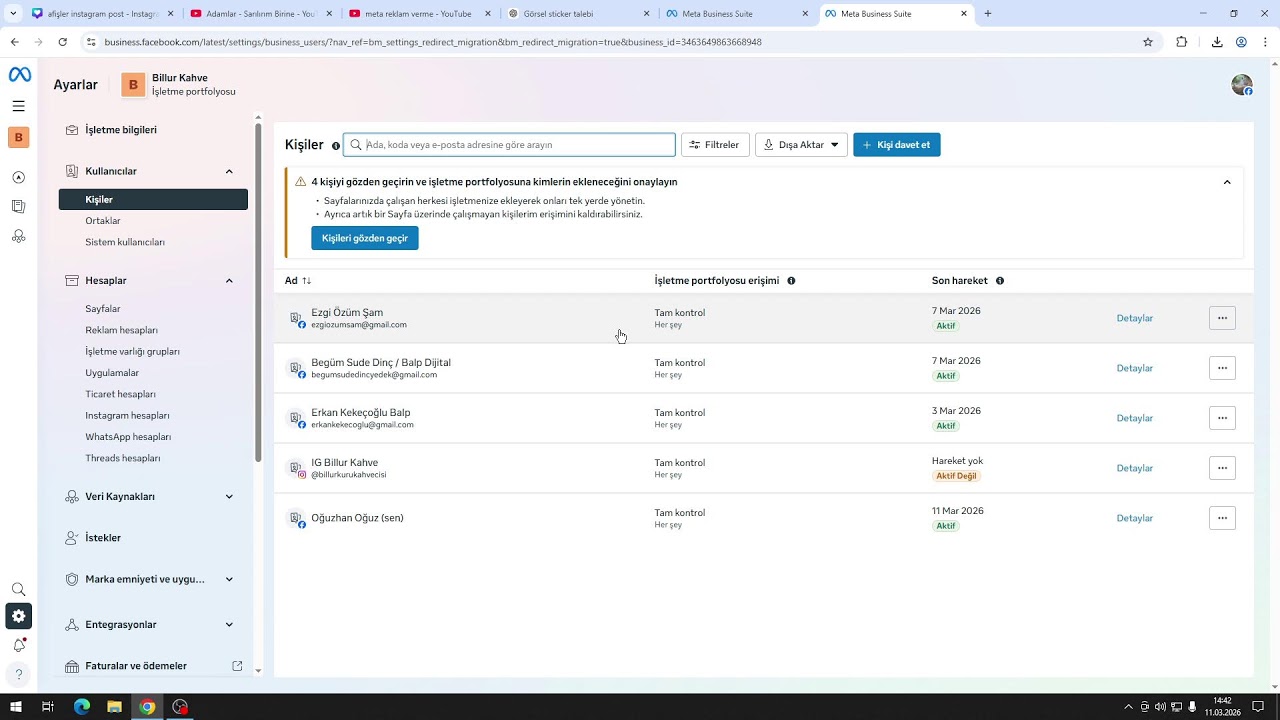Click info icon beside Son hareket
Image resolution: width=1280 pixels, height=720 pixels.
(x=1000, y=281)
